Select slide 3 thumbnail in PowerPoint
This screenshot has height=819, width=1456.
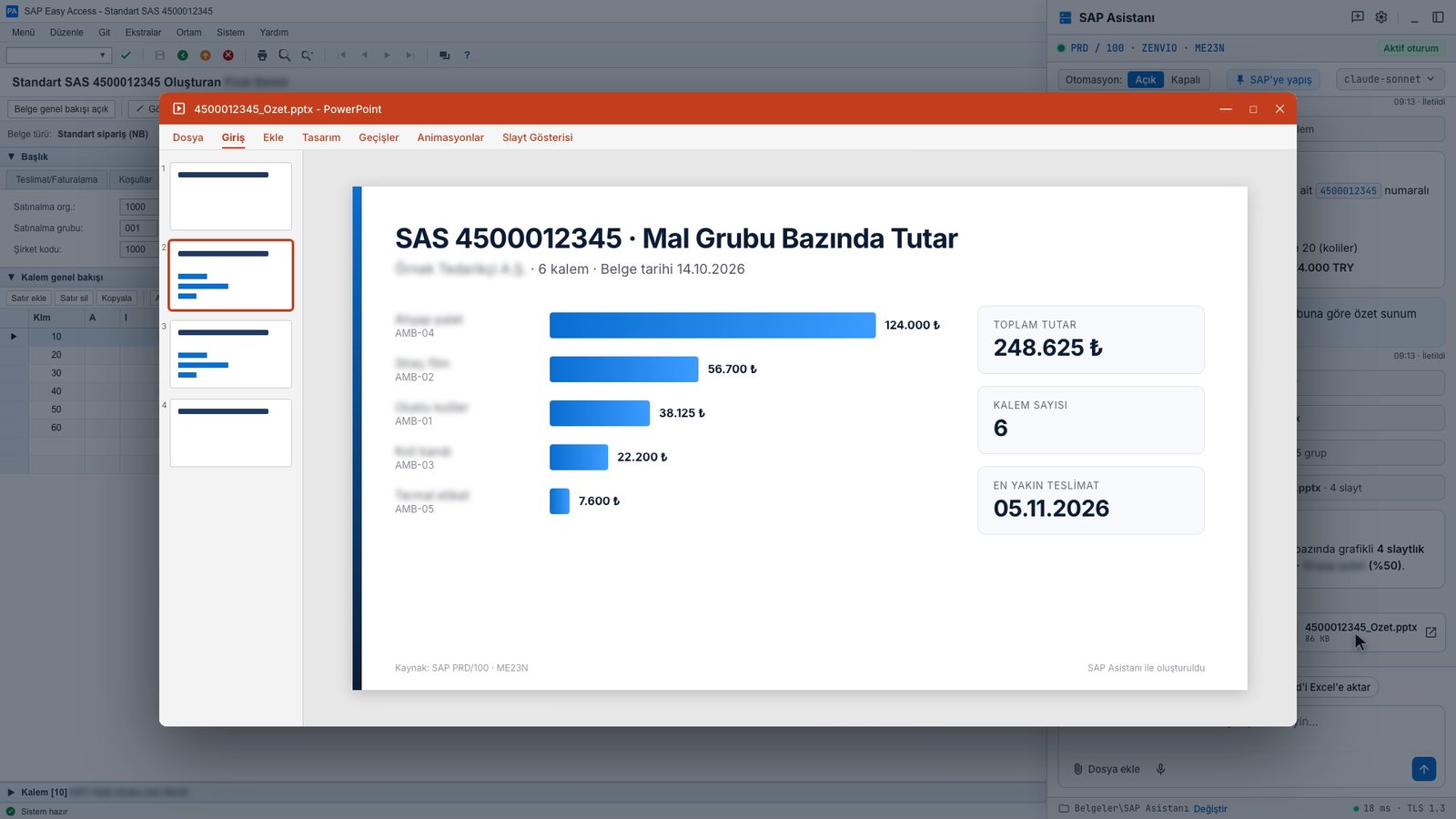coord(231,354)
